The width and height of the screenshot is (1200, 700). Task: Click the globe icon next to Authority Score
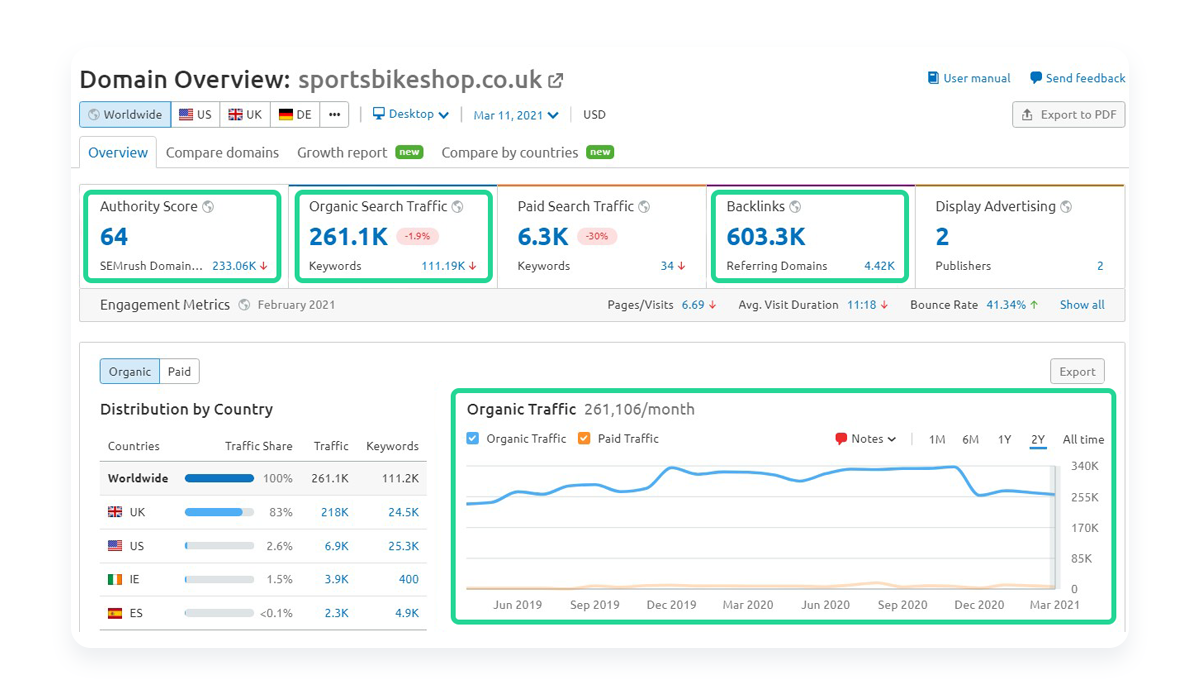[x=208, y=207]
